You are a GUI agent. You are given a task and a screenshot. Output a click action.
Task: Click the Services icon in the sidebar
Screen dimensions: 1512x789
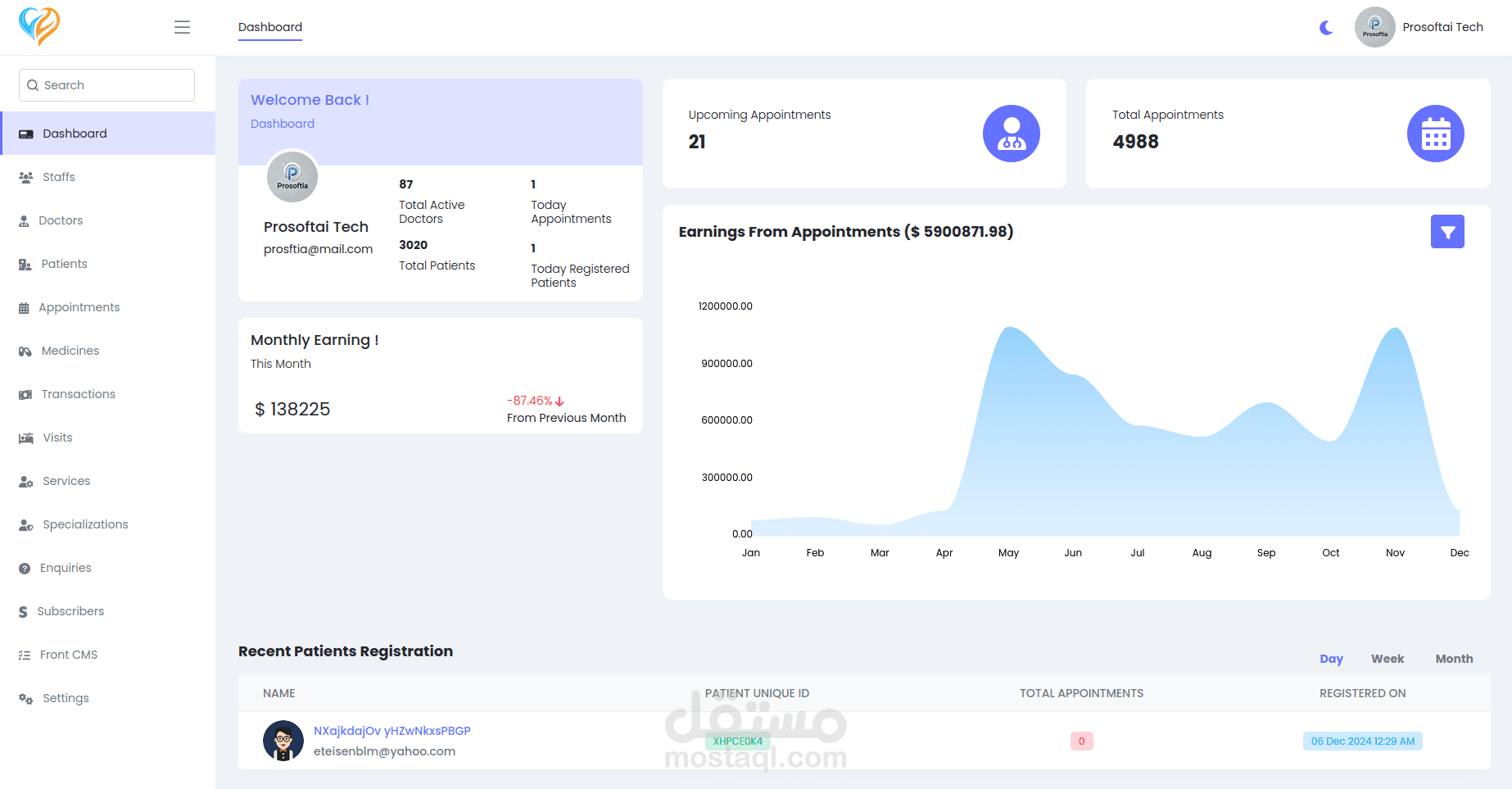tap(26, 481)
